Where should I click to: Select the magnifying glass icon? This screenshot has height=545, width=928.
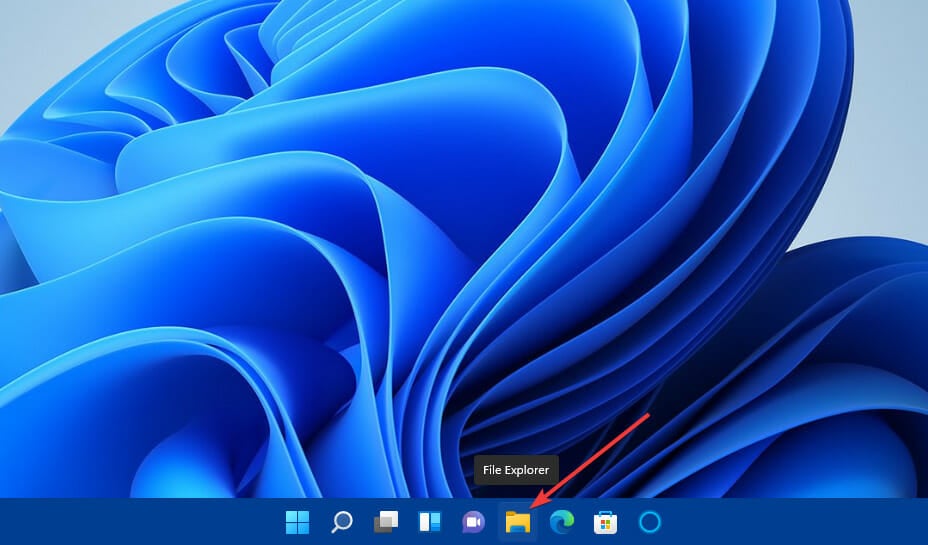[x=341, y=522]
